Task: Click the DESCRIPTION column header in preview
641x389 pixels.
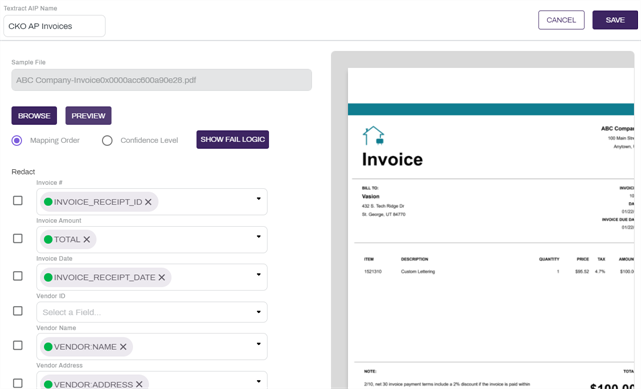Action: coord(415,259)
